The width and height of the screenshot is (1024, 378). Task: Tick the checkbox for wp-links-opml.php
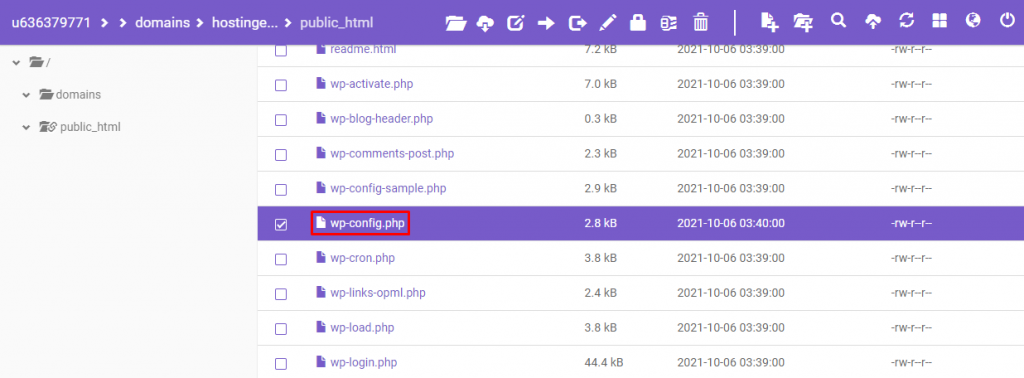tap(281, 294)
